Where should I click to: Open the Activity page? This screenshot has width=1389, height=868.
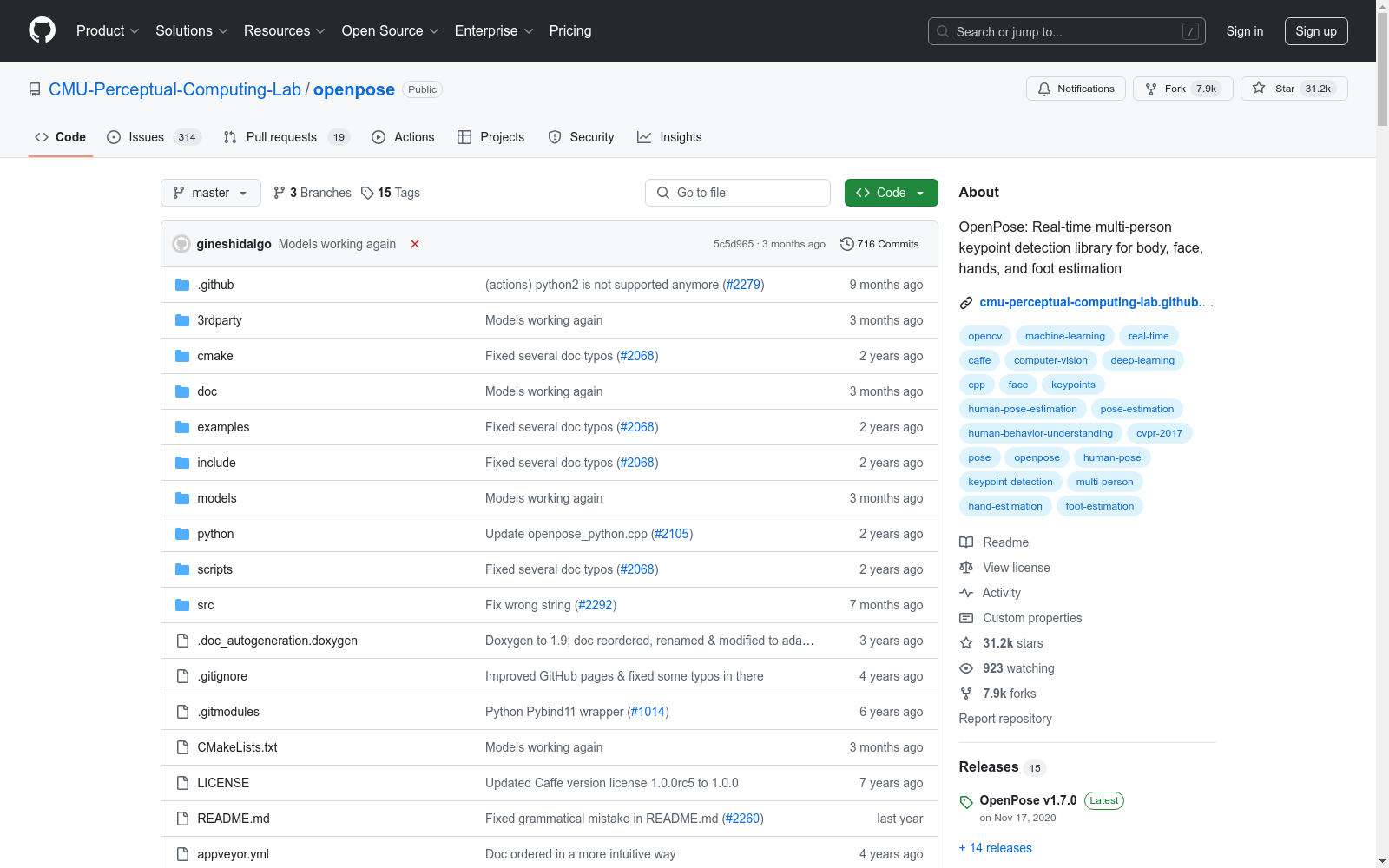point(990,593)
